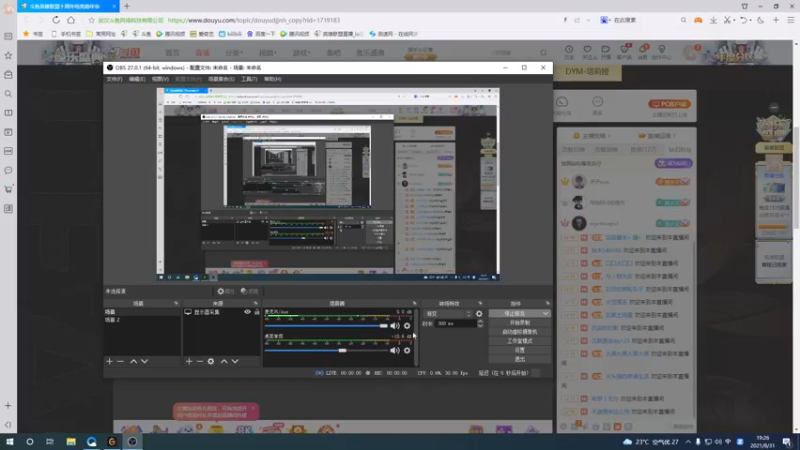Image resolution: width=800 pixels, height=450 pixels.
Task: Move the selected source up
Action: [x=223, y=361]
